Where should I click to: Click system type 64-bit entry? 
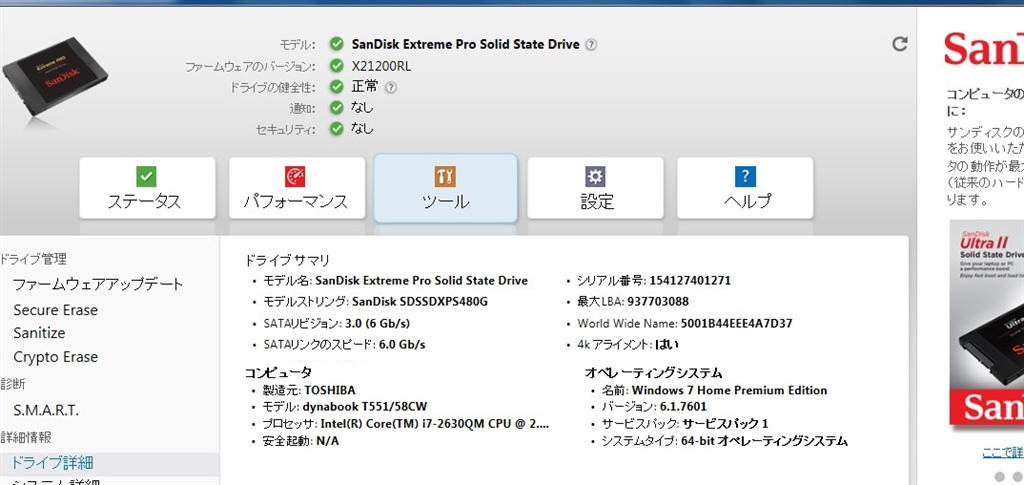(724, 441)
